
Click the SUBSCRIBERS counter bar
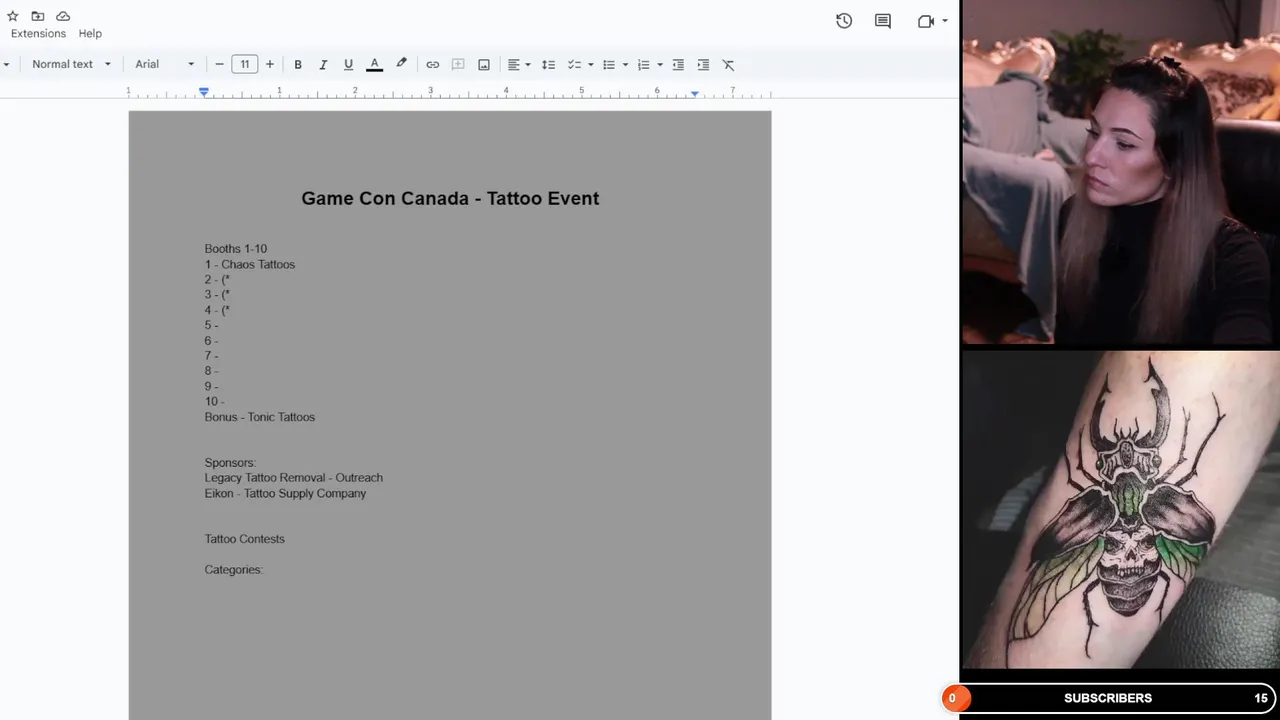pos(1108,698)
